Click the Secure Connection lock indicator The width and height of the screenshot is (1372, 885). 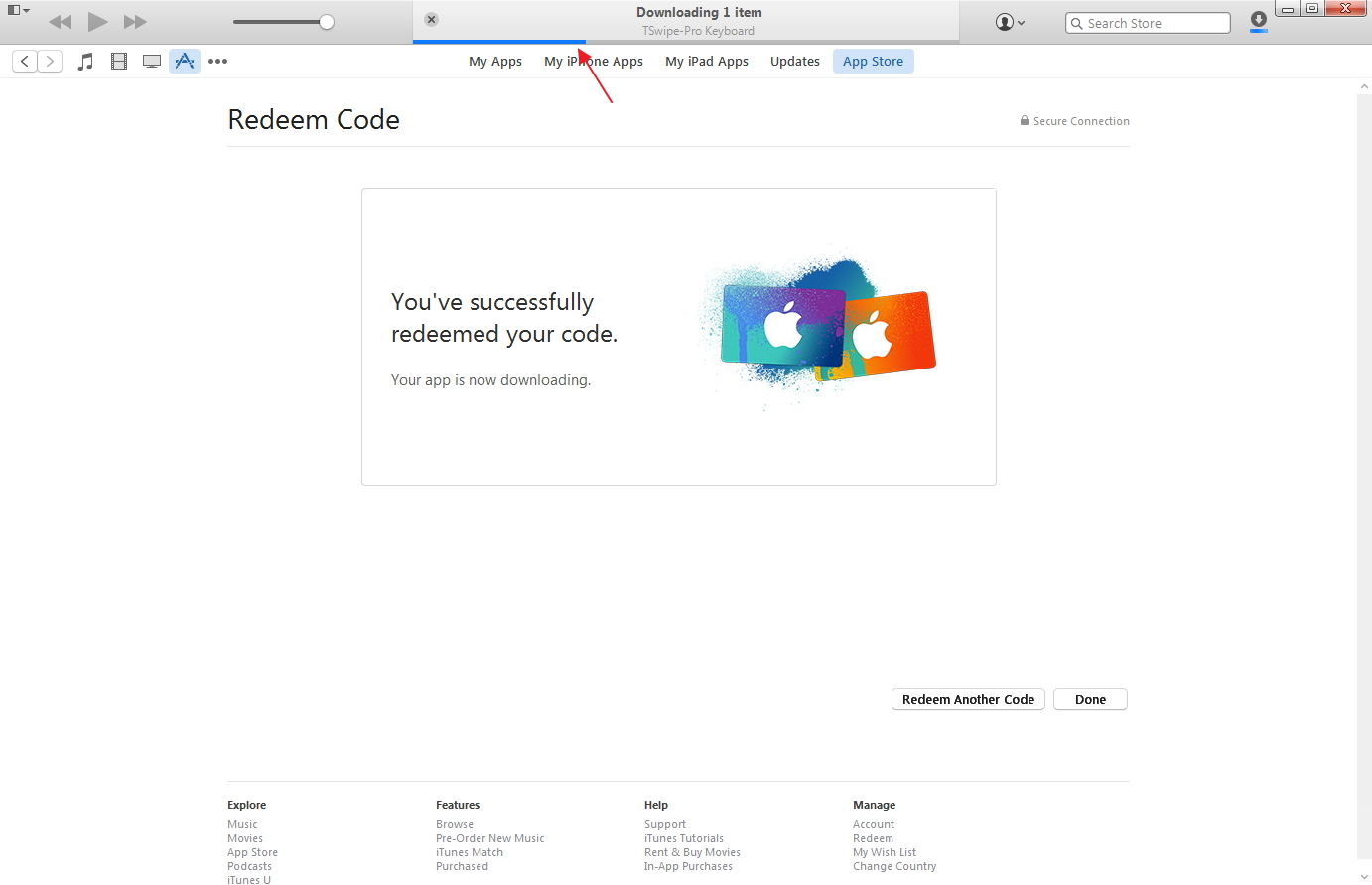(x=1024, y=120)
